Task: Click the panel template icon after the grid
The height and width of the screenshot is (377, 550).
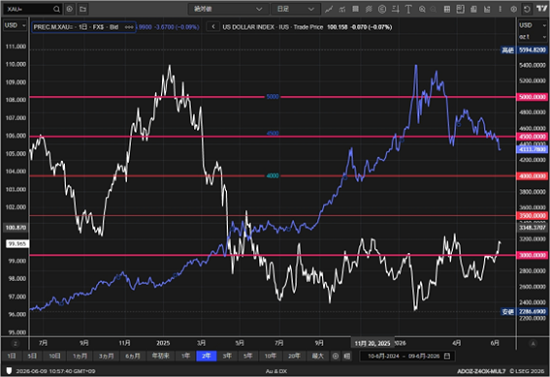Action: (460, 9)
